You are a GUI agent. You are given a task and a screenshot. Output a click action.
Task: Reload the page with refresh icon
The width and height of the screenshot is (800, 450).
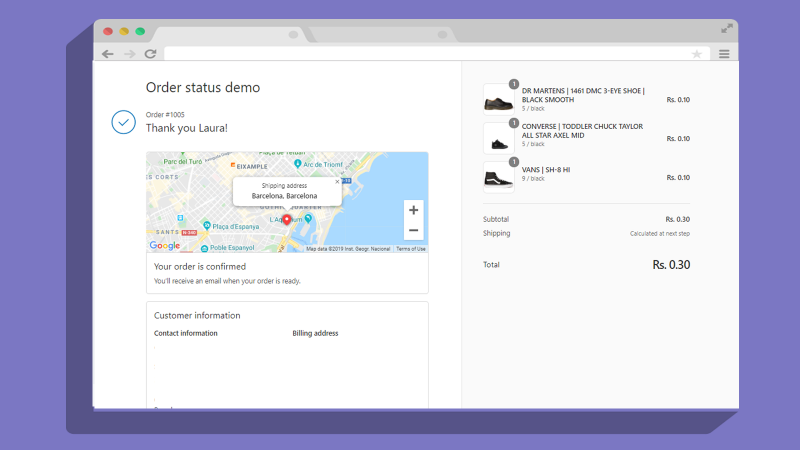(151, 54)
